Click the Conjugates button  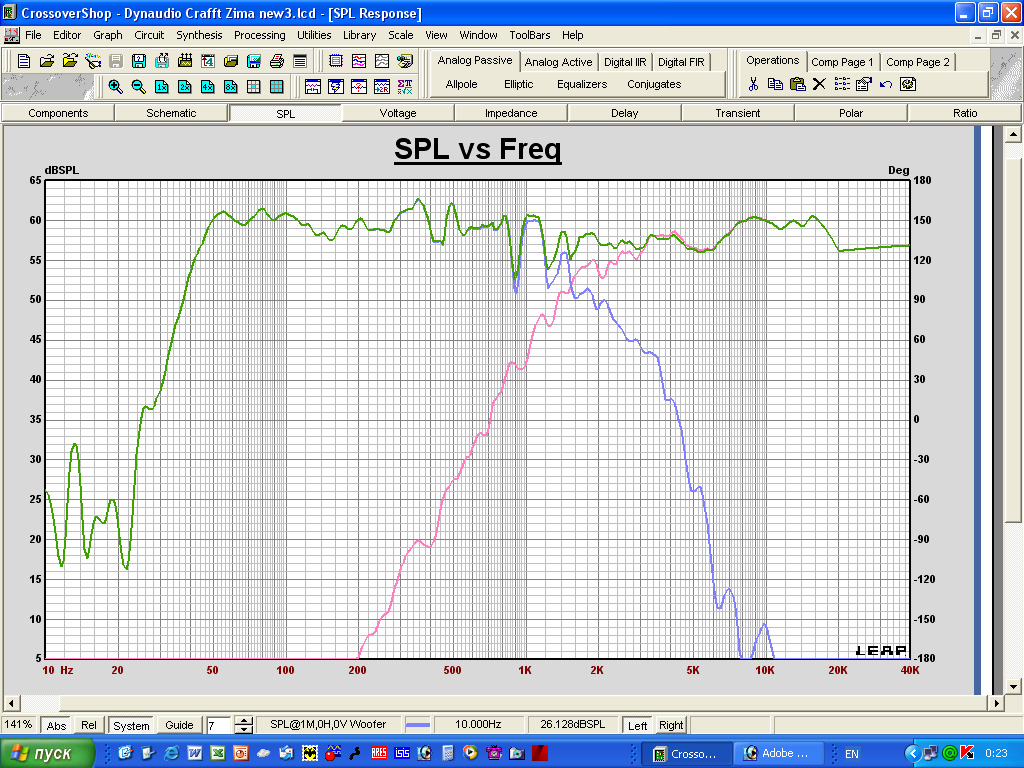point(654,84)
